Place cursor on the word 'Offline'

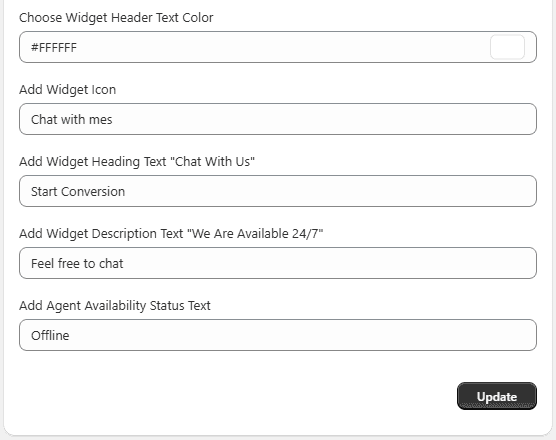pyautogui.click(x=50, y=335)
